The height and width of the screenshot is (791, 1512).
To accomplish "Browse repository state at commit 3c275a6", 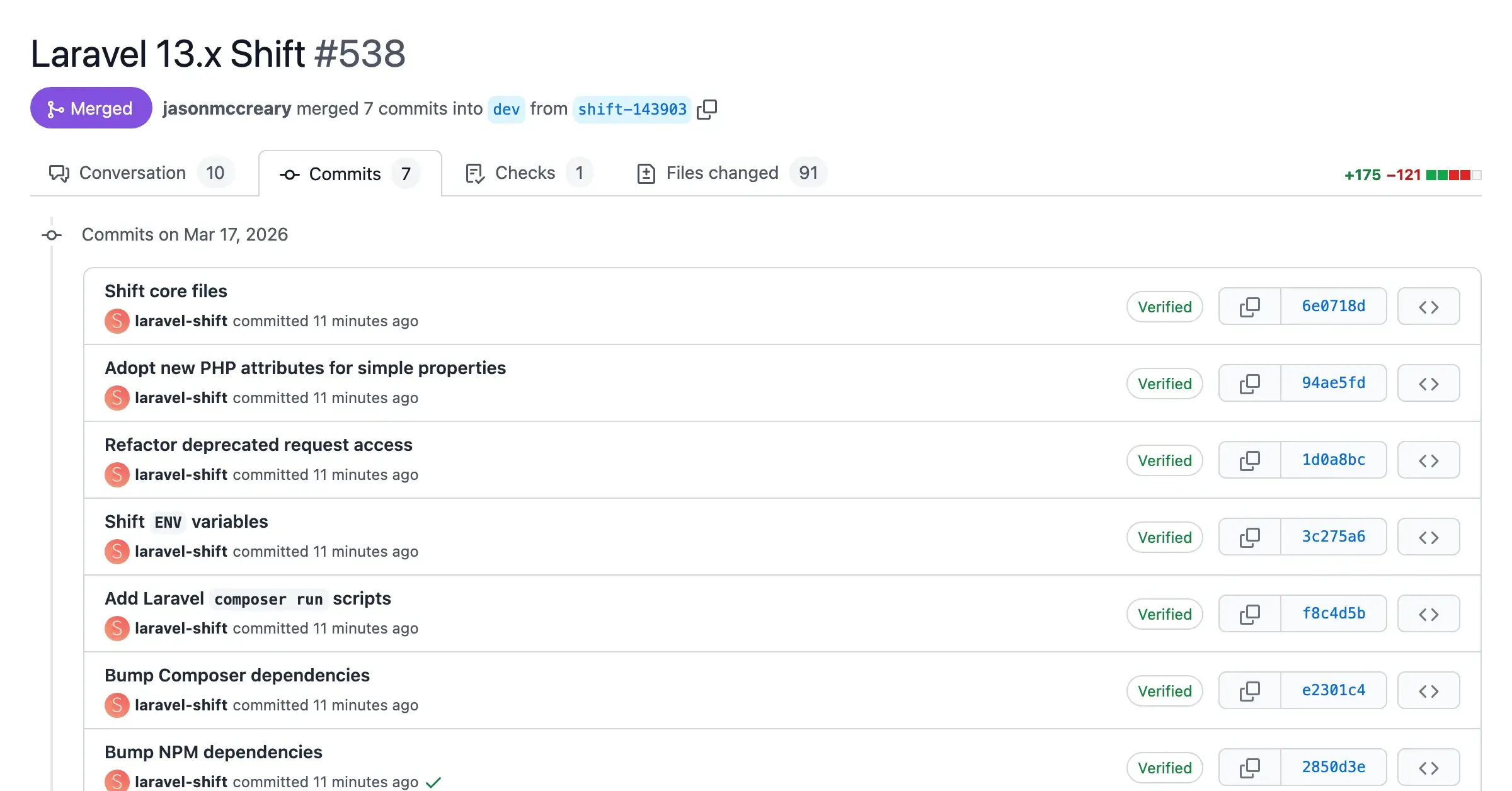I will pyautogui.click(x=1428, y=537).
